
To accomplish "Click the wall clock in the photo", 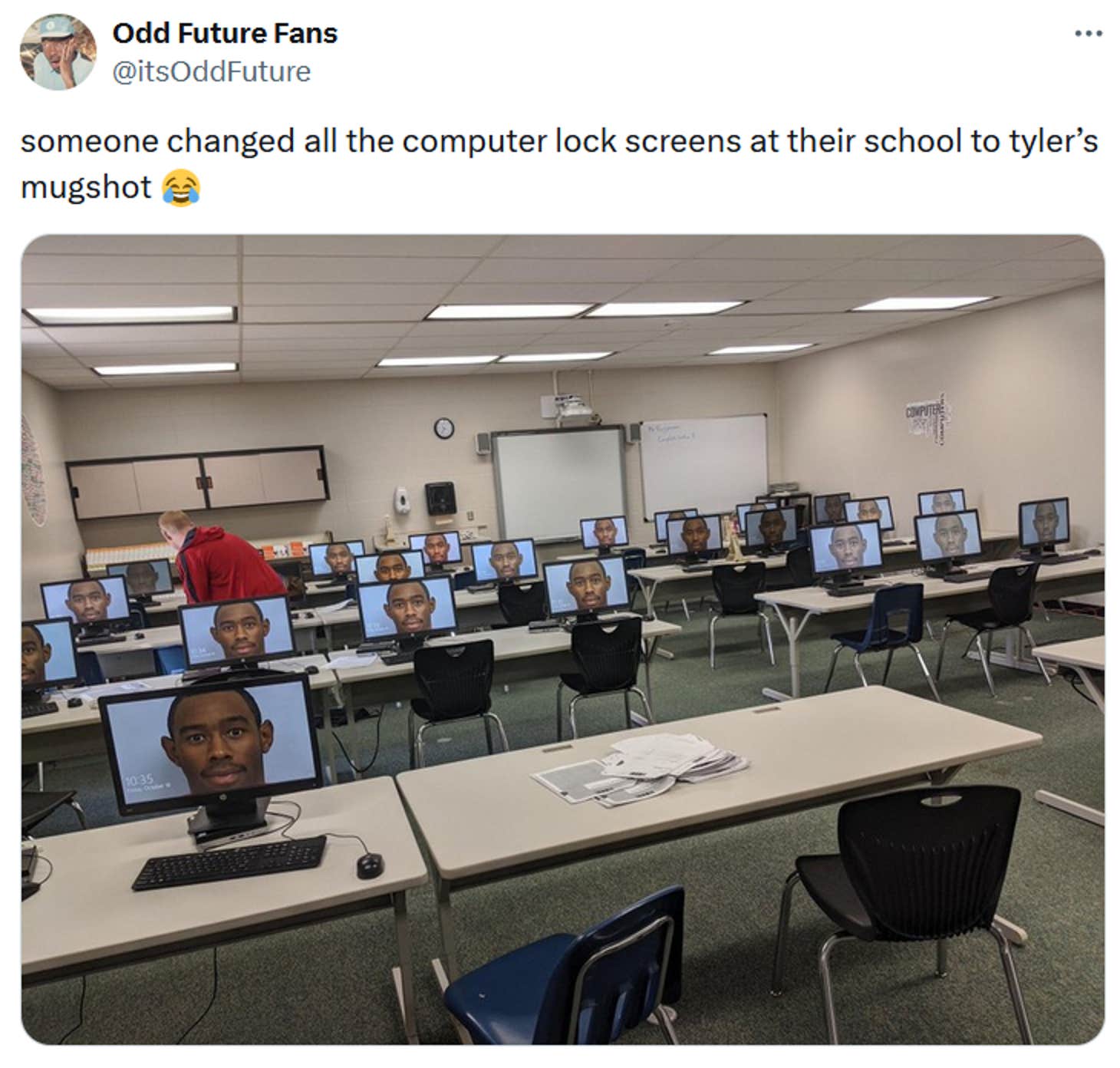I will pyautogui.click(x=443, y=428).
